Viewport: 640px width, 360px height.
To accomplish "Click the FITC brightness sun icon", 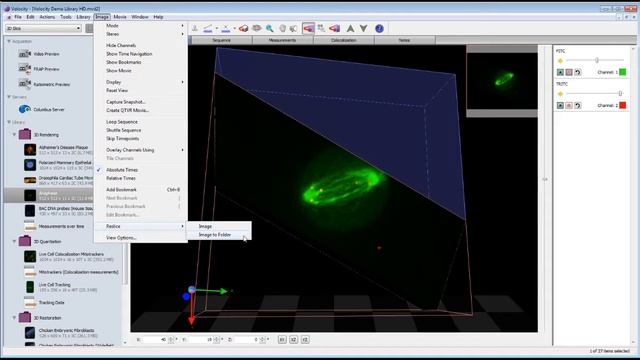I will click(x=560, y=61).
